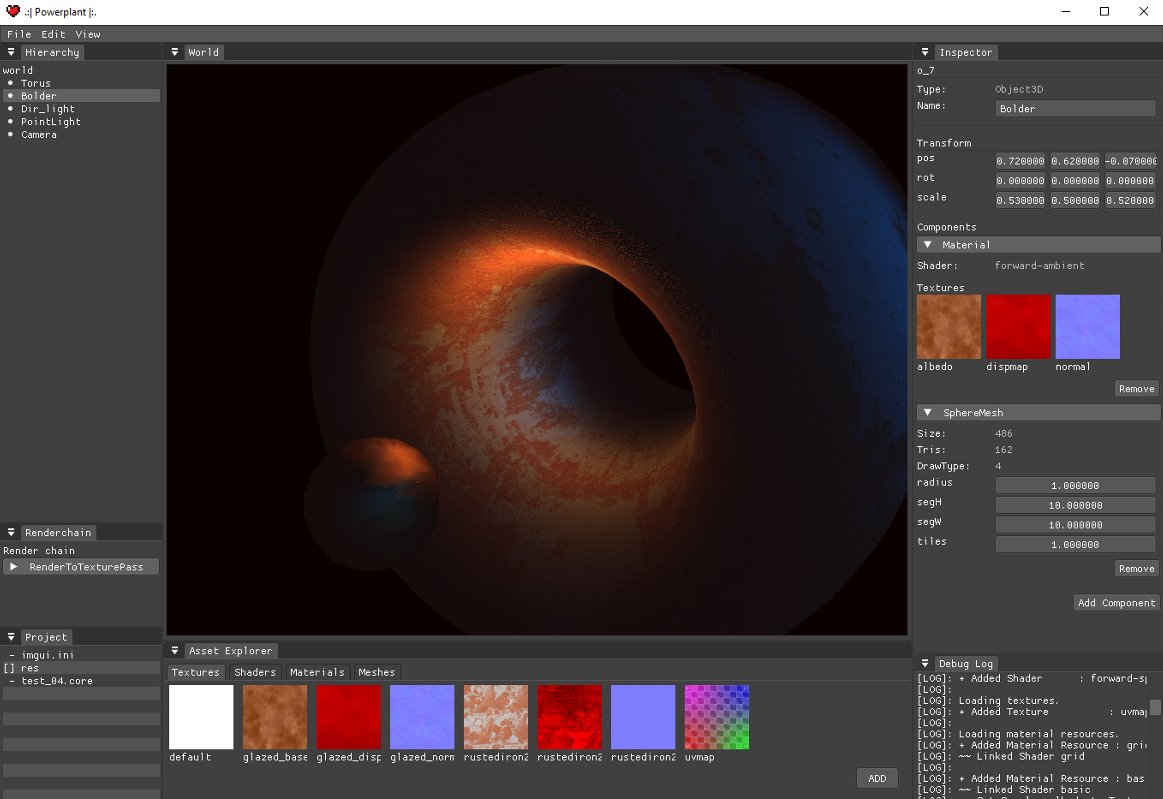
Task: Switch to the Materials tab
Action: coord(317,672)
